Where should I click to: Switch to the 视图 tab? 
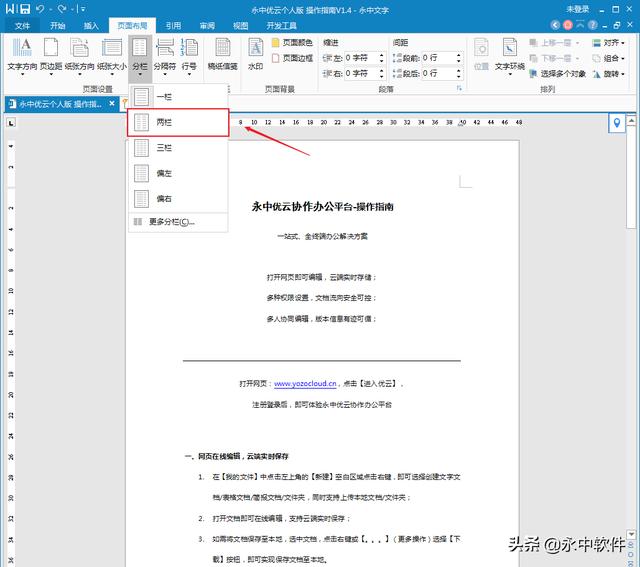(240, 26)
